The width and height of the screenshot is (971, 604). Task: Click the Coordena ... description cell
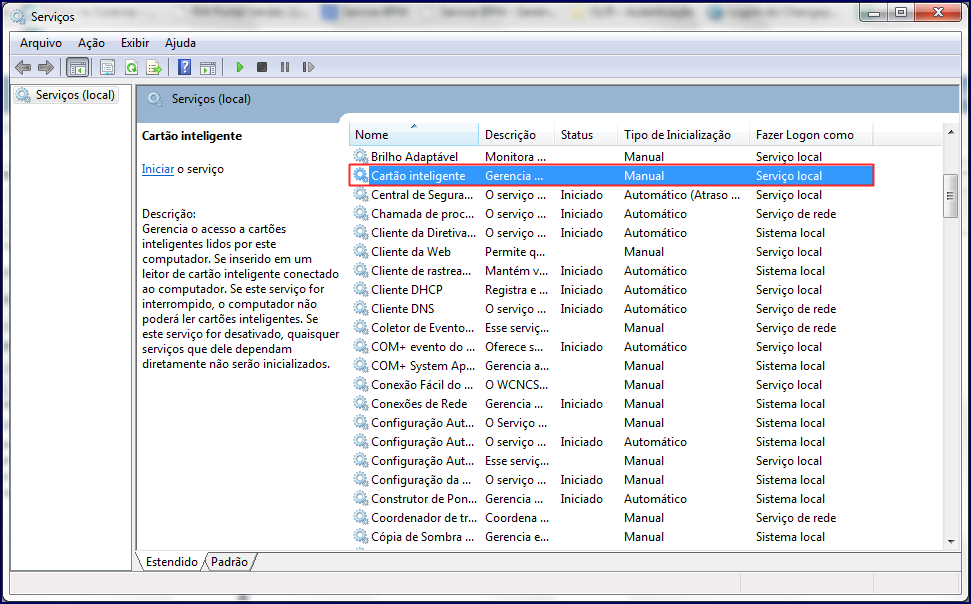[x=516, y=518]
